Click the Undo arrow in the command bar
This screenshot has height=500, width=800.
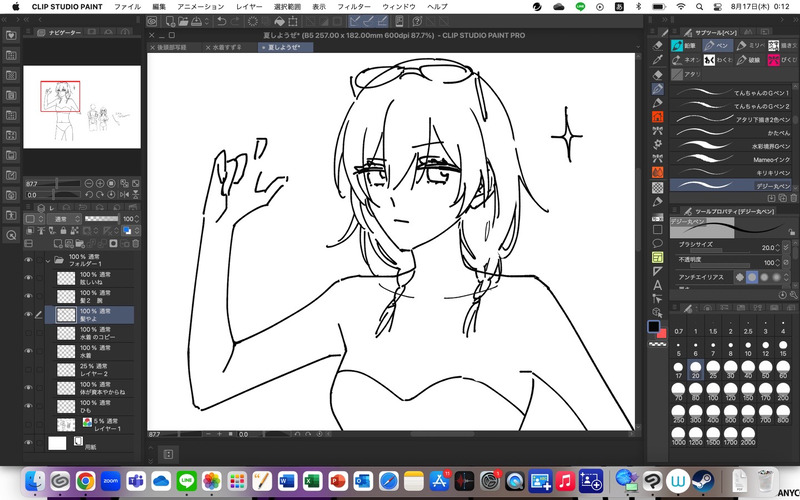click(x=221, y=21)
